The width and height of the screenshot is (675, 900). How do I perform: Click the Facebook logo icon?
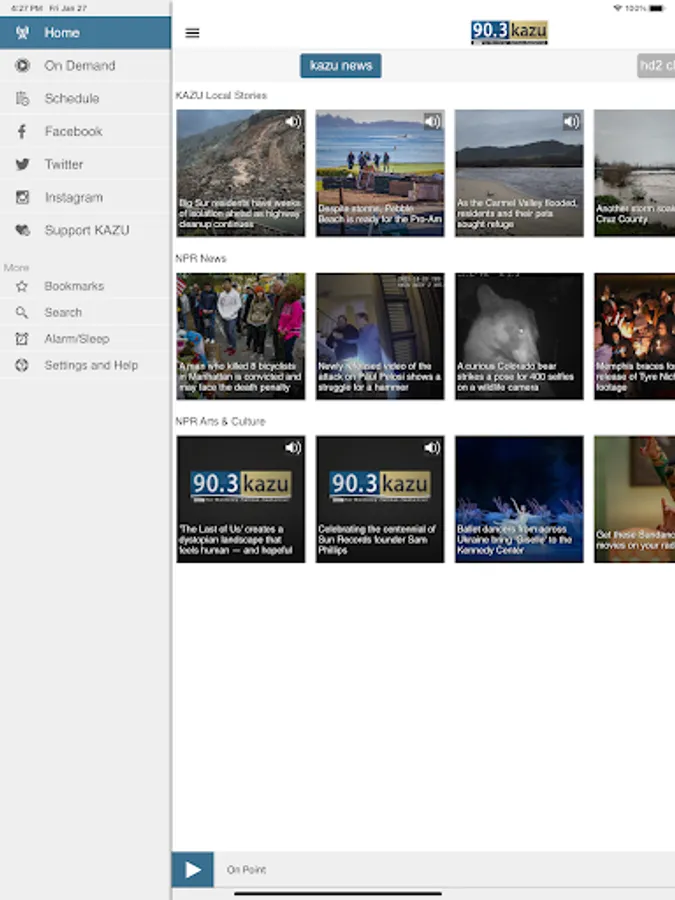pyautogui.click(x=22, y=131)
